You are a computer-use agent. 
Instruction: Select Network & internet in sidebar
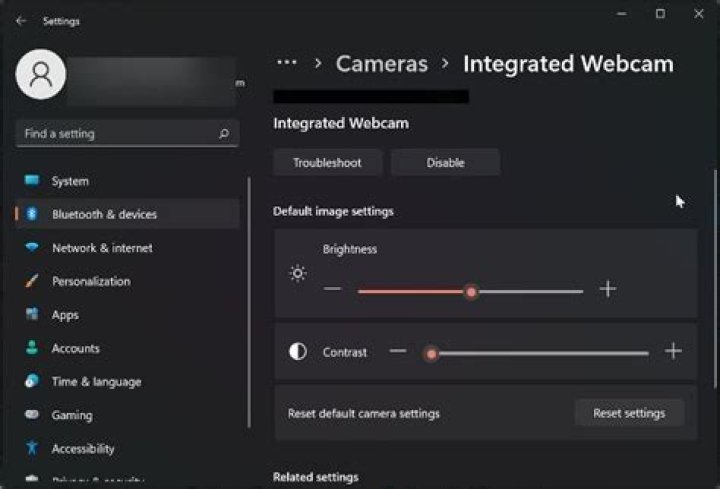pyautogui.click(x=102, y=248)
